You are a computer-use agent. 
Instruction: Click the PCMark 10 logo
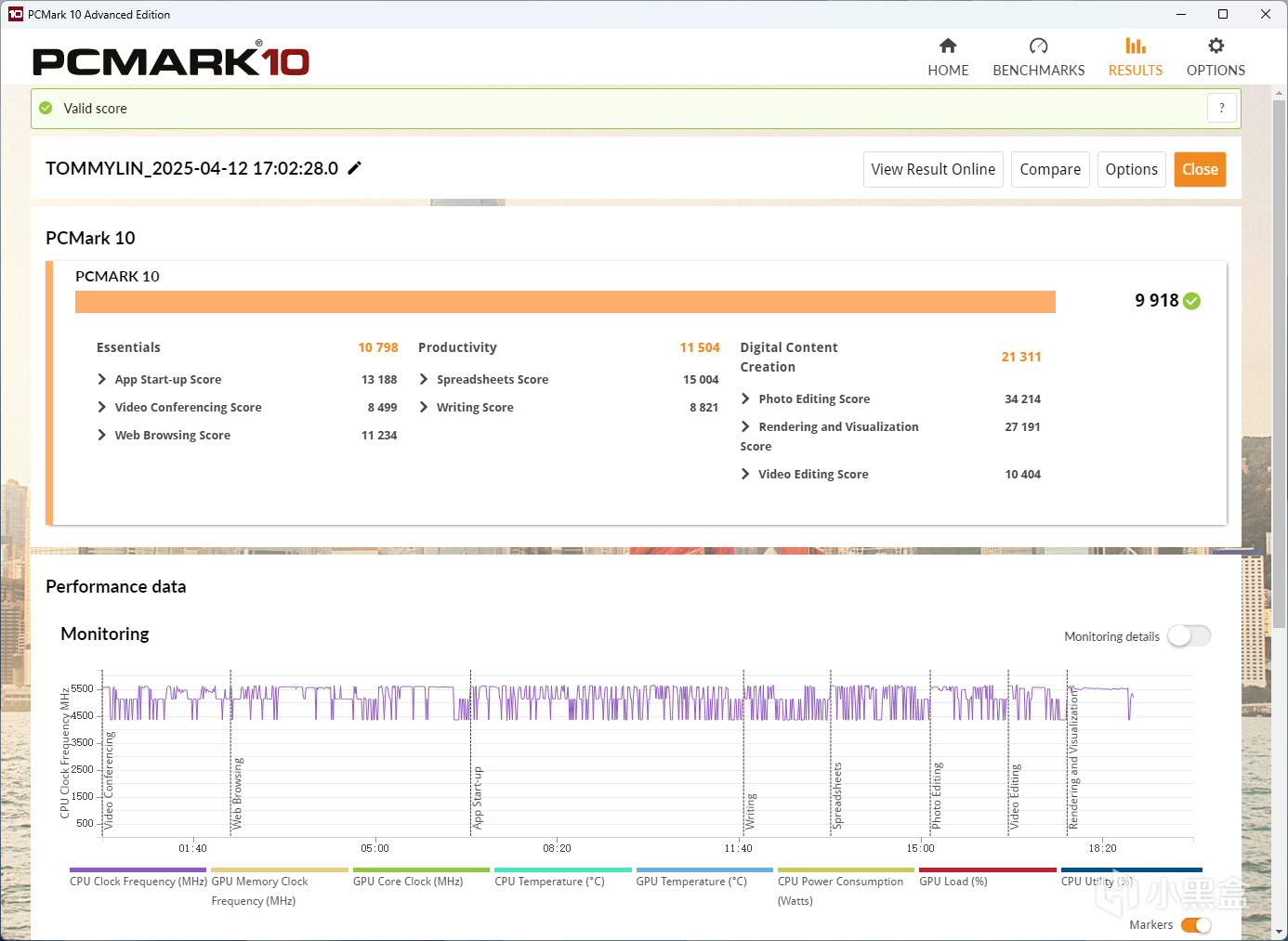171,60
